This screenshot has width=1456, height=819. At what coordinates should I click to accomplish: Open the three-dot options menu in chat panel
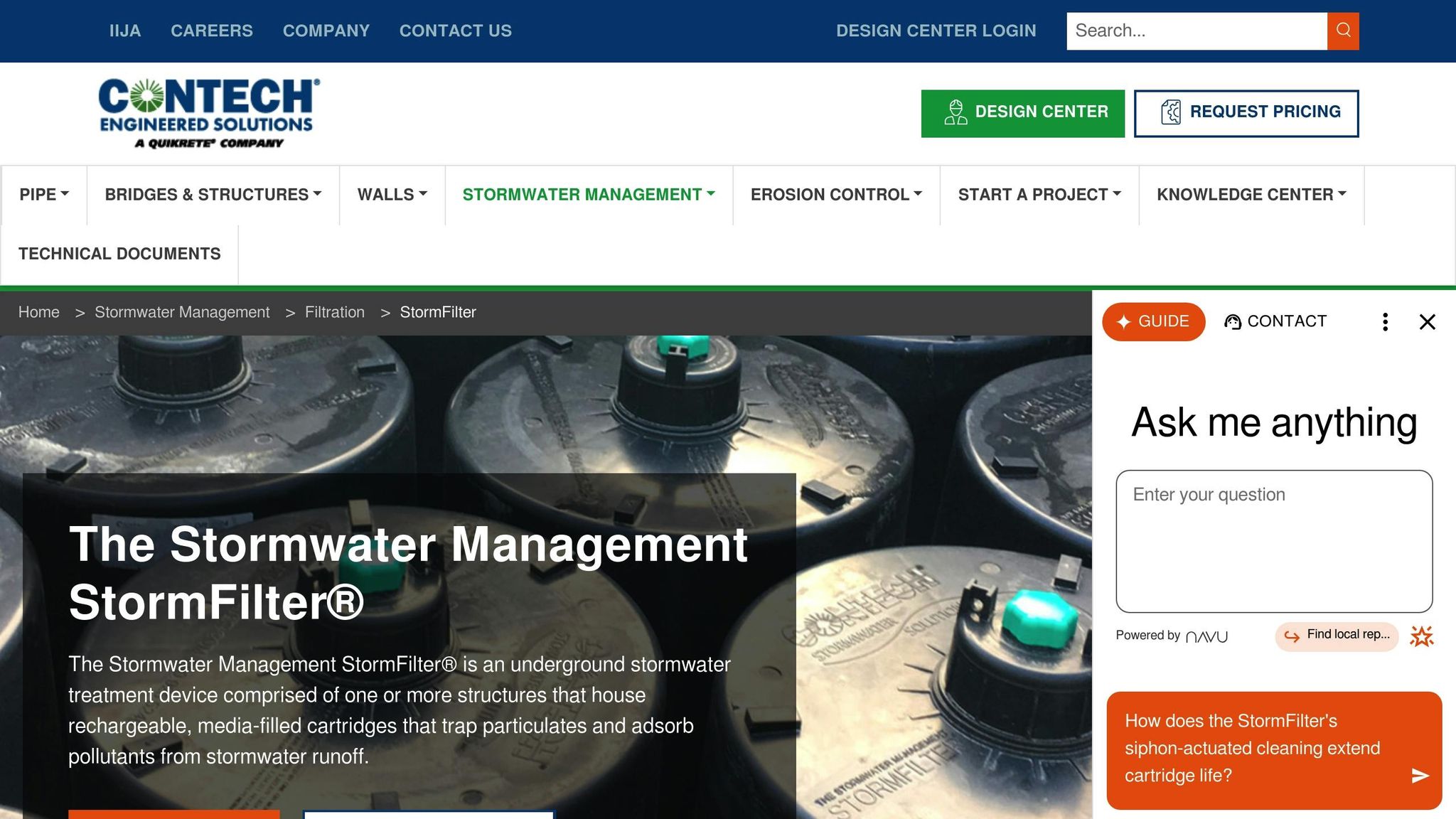coord(1385,322)
